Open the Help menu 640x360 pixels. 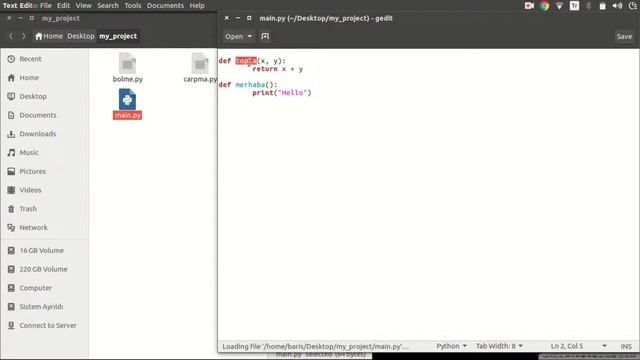tap(197, 6)
